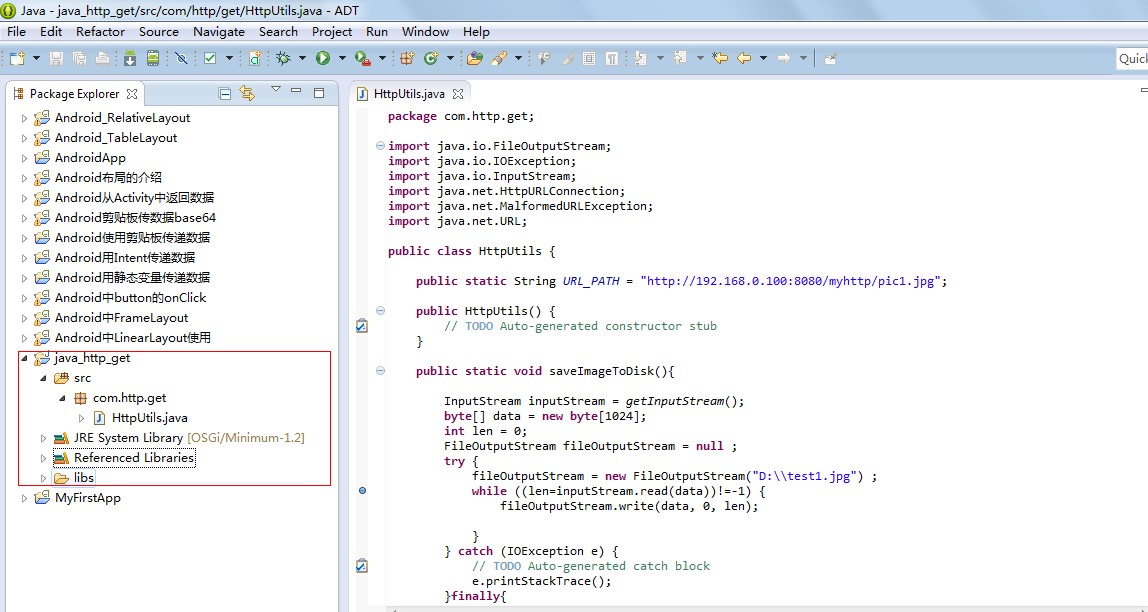Open the New Java Class dropdown arrow
The image size is (1148, 612).
[450, 59]
